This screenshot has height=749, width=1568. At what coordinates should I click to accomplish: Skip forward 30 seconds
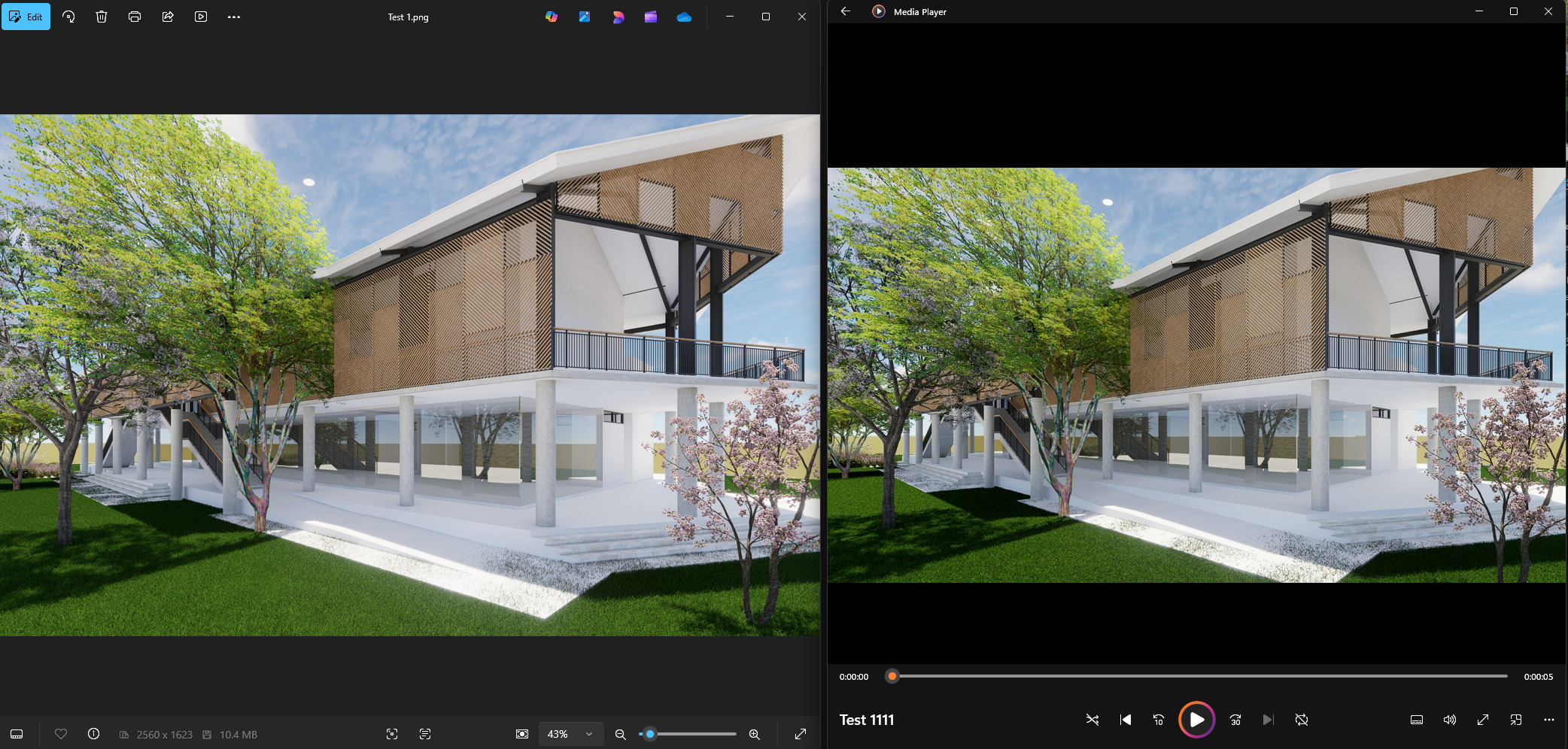(x=1235, y=720)
